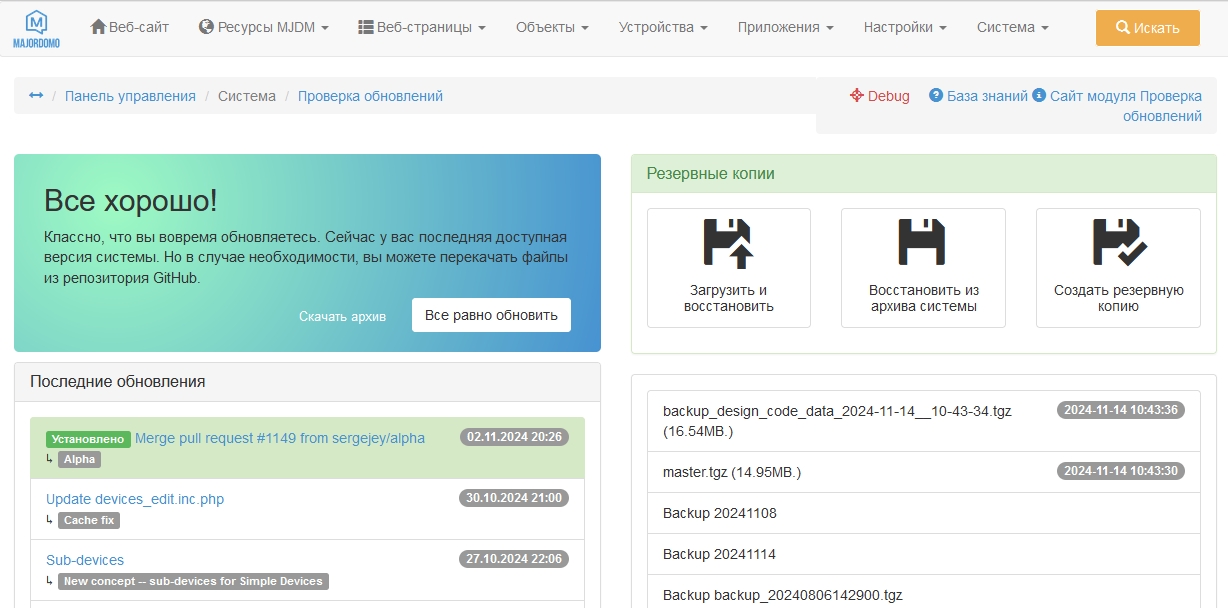The height and width of the screenshot is (608, 1228).
Task: Open the Объекты dropdown menu
Action: [552, 28]
